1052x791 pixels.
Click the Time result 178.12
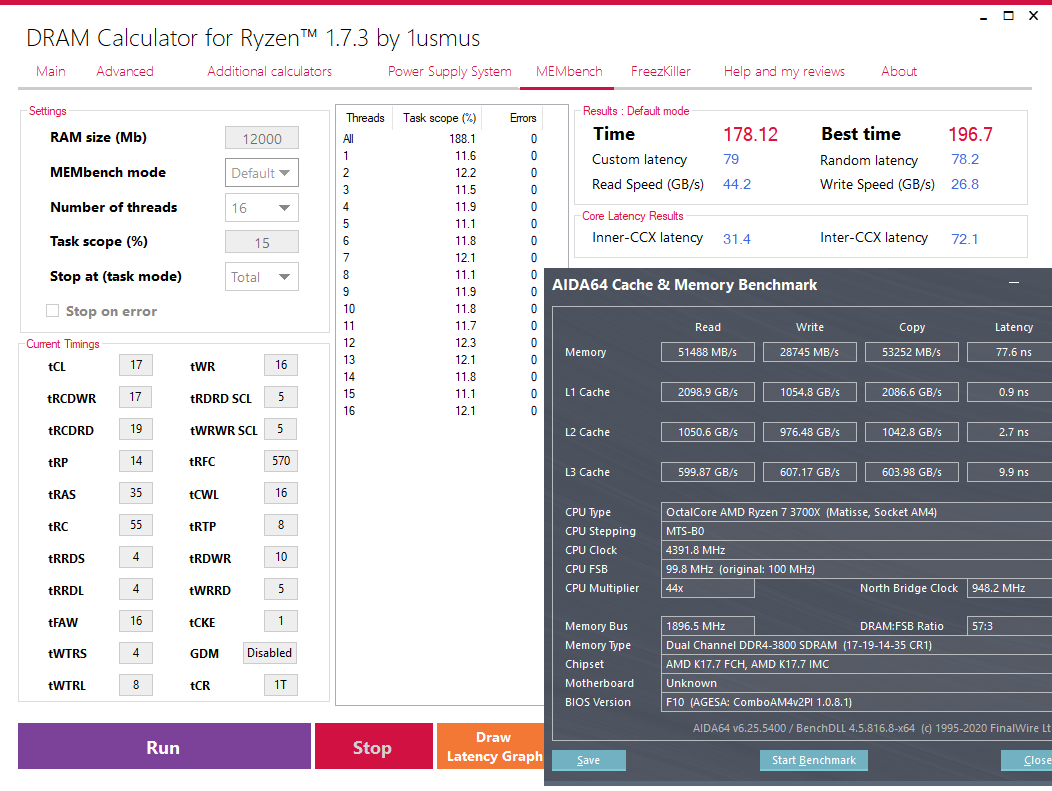750,134
